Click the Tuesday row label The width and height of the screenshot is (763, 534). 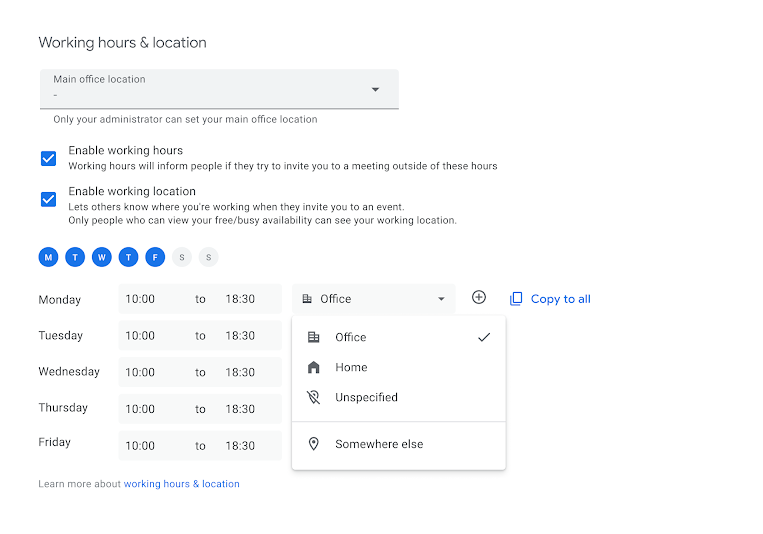click(61, 336)
